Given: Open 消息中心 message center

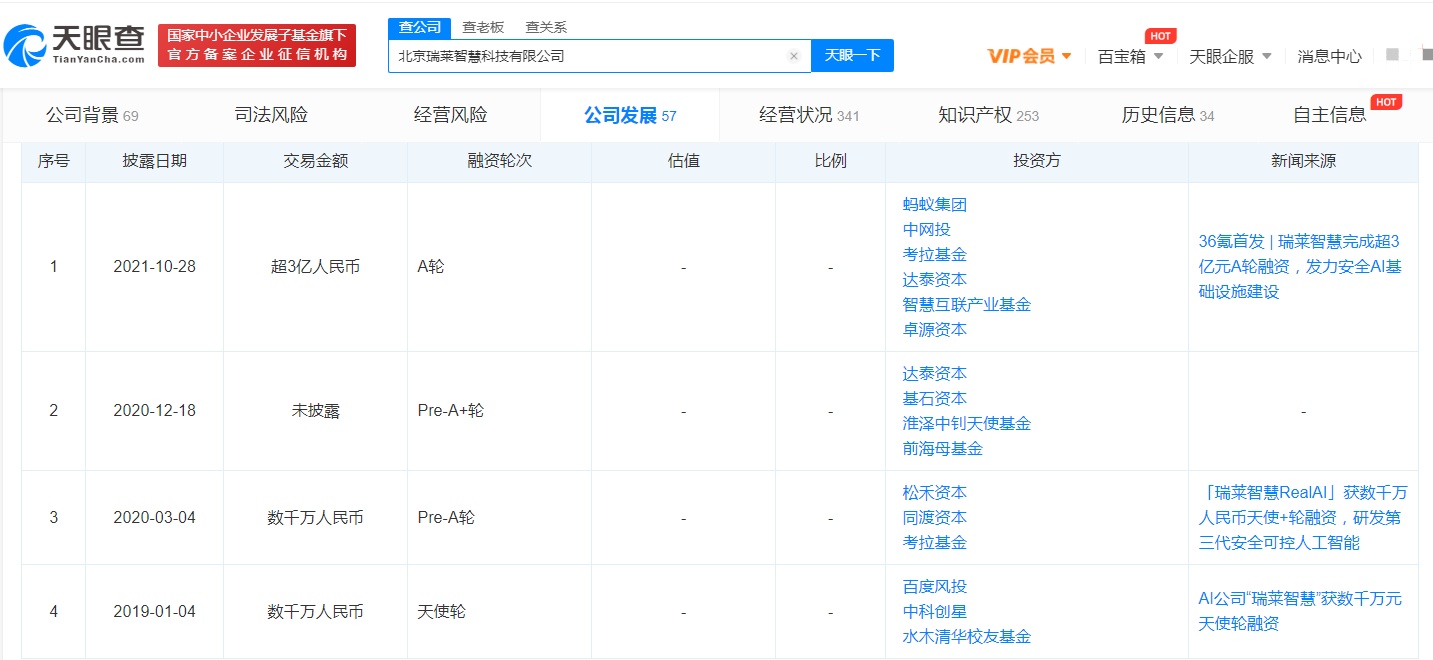Looking at the screenshot, I should tap(1329, 56).
